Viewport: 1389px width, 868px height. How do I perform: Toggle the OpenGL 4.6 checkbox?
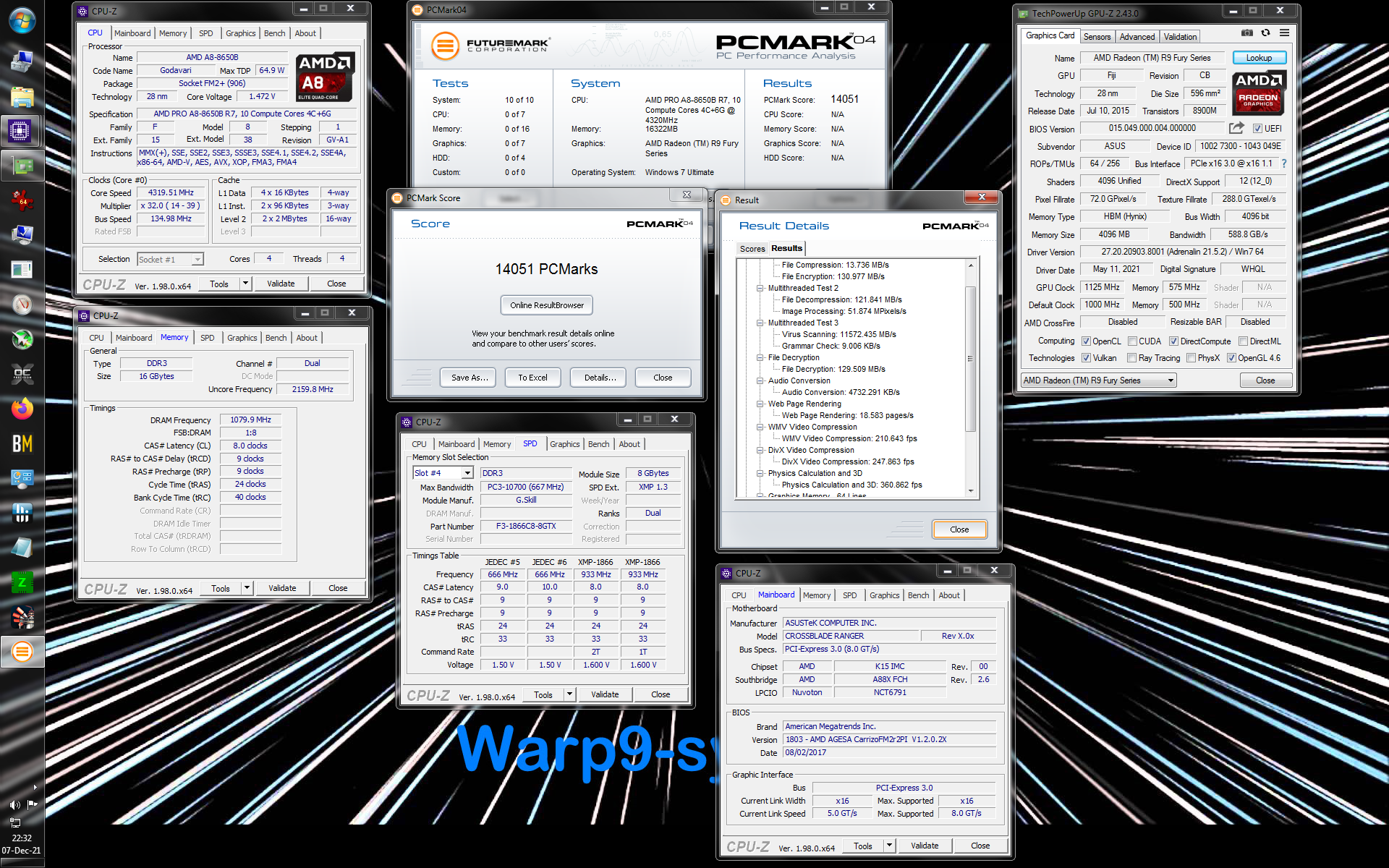tap(1231, 358)
